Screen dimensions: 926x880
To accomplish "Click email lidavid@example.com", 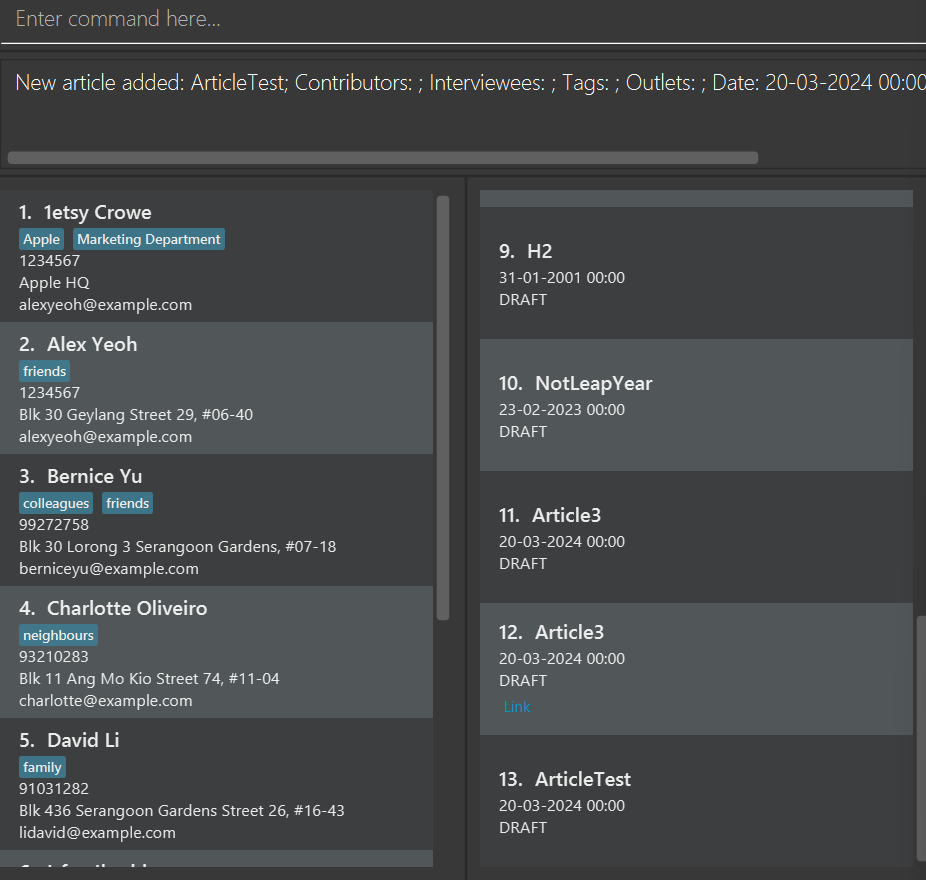I will point(97,833).
